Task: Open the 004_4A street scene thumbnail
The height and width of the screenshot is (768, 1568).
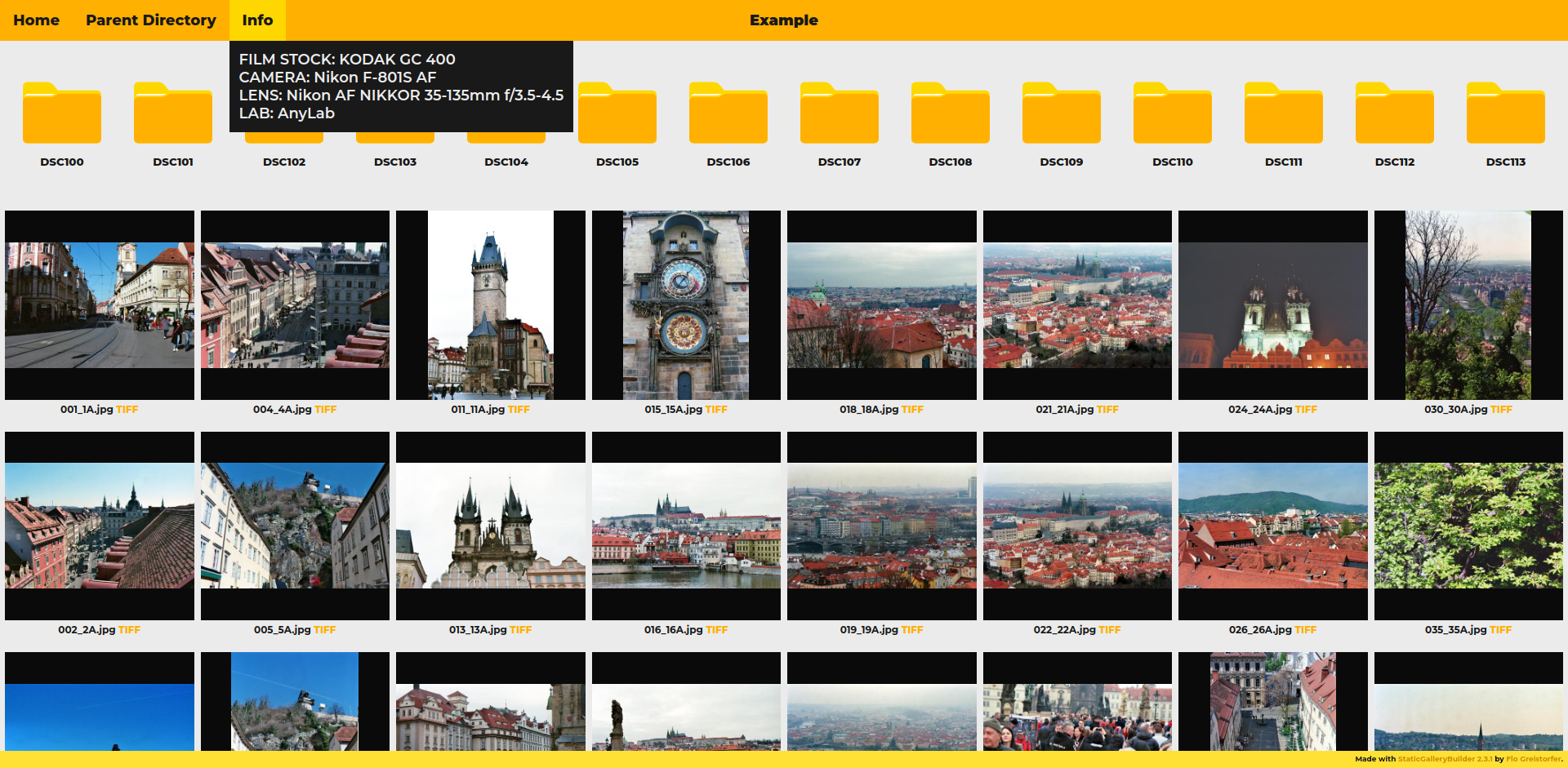Action: (x=295, y=305)
